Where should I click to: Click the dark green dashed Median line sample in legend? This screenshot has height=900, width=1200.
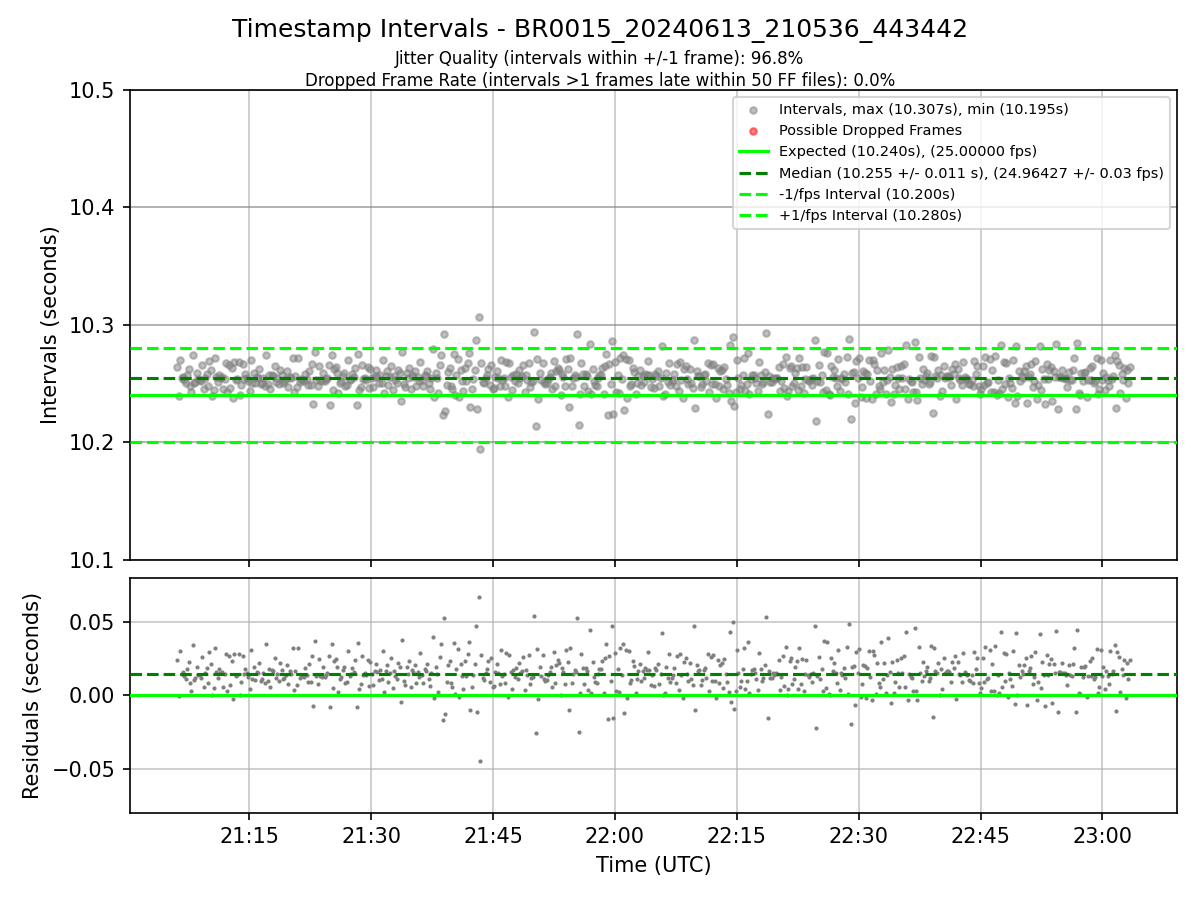[x=754, y=173]
